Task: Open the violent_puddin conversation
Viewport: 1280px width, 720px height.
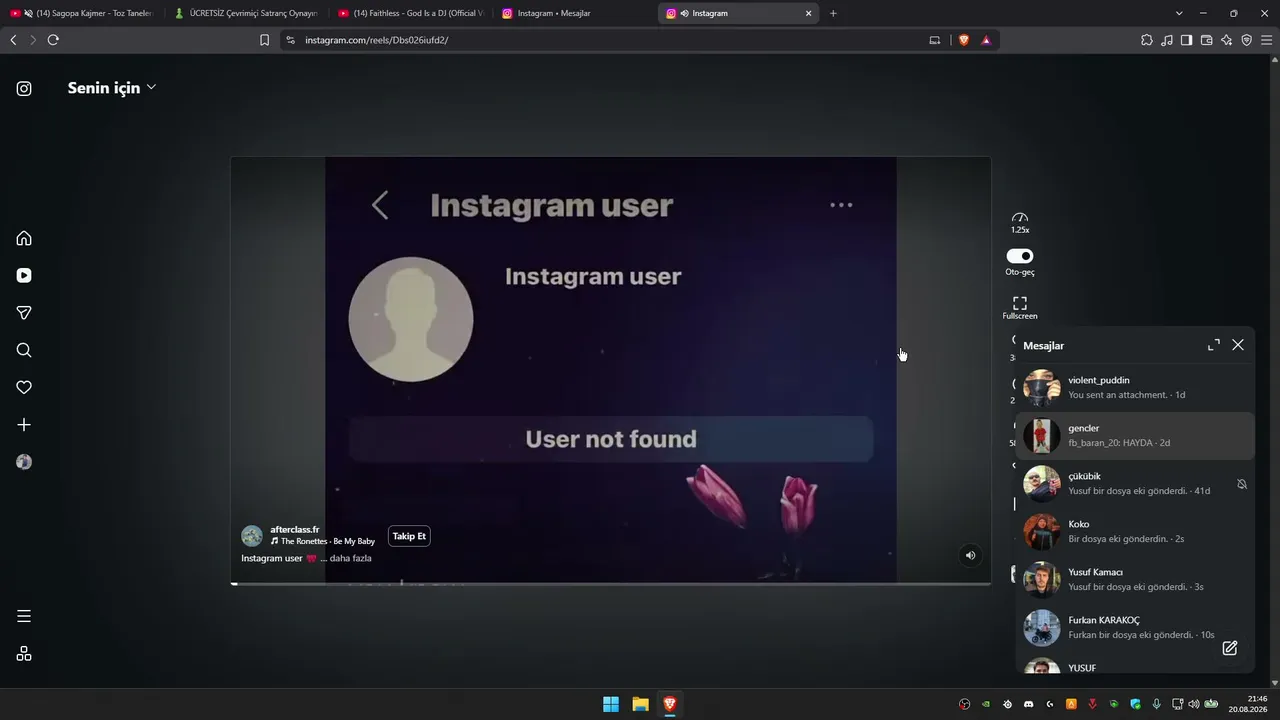Action: click(1135, 388)
